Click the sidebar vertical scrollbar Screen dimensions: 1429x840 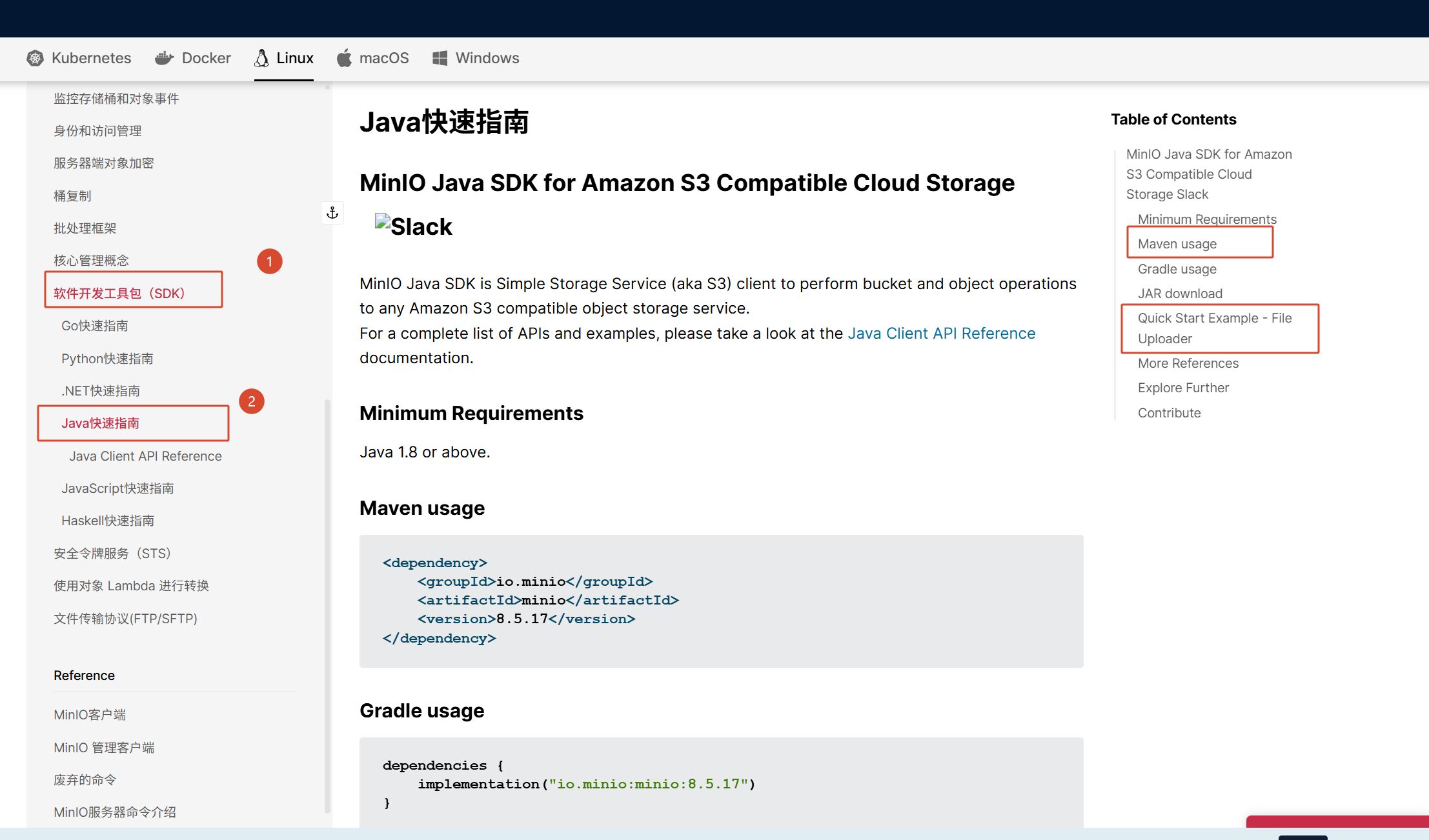327,606
